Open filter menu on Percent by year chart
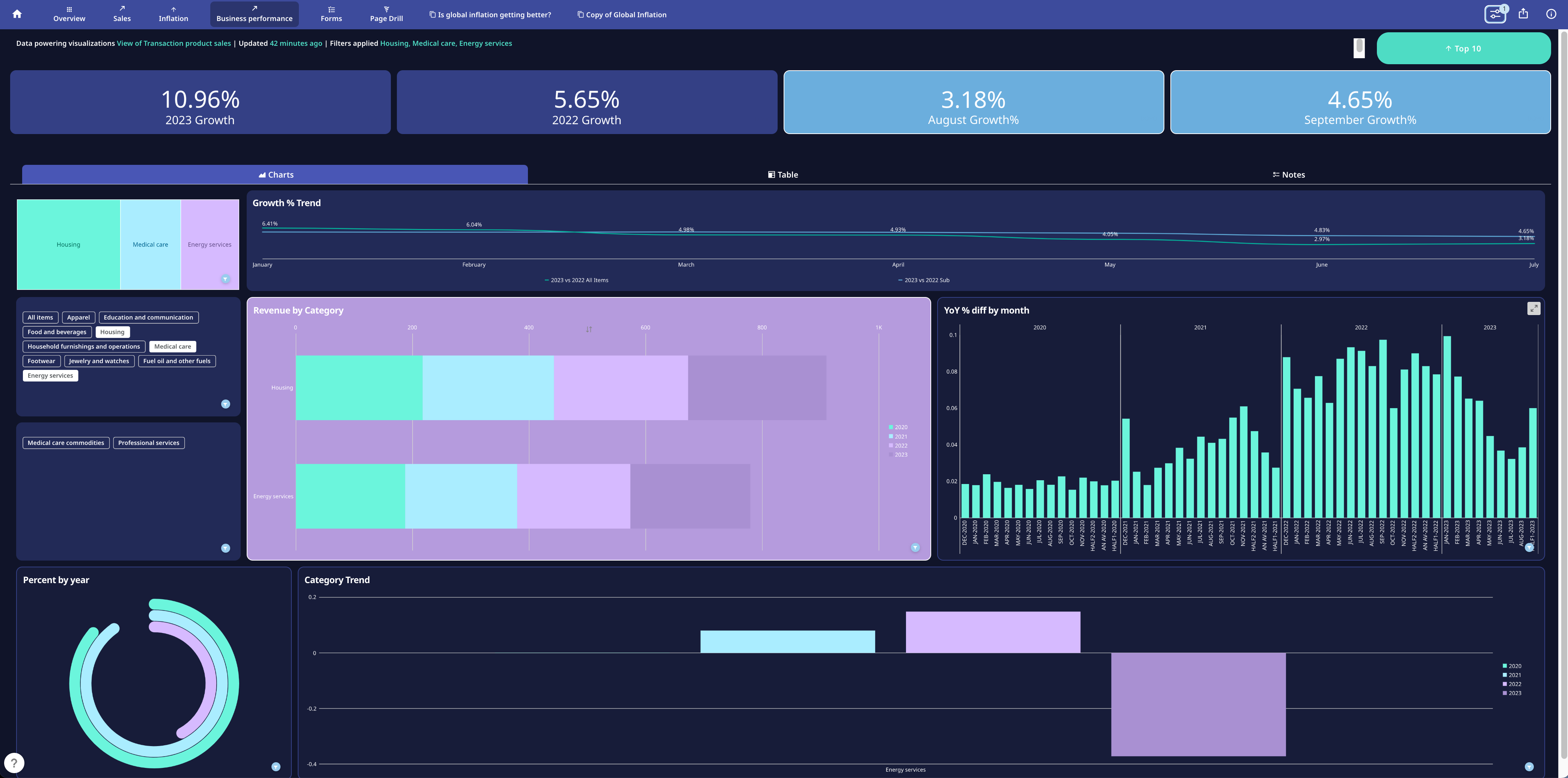The width and height of the screenshot is (1568, 778). tap(276, 767)
